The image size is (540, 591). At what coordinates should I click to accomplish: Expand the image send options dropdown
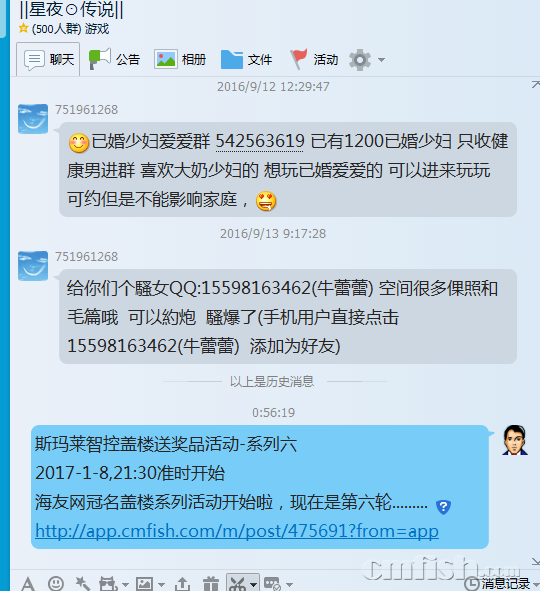point(161,585)
